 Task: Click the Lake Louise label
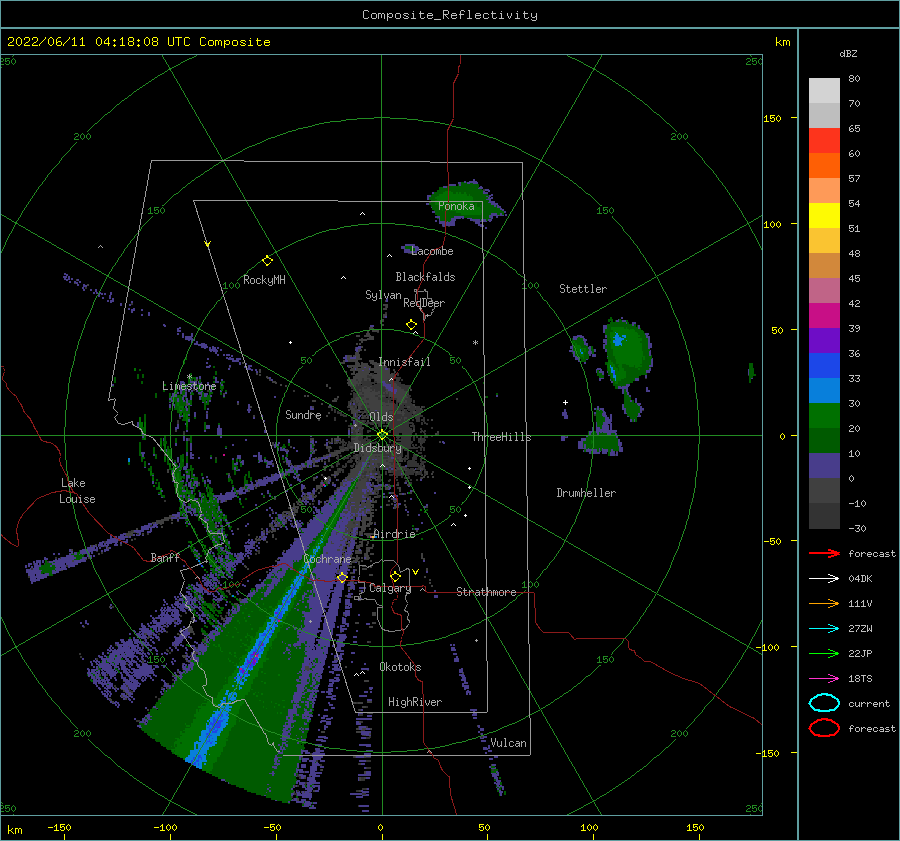77,491
